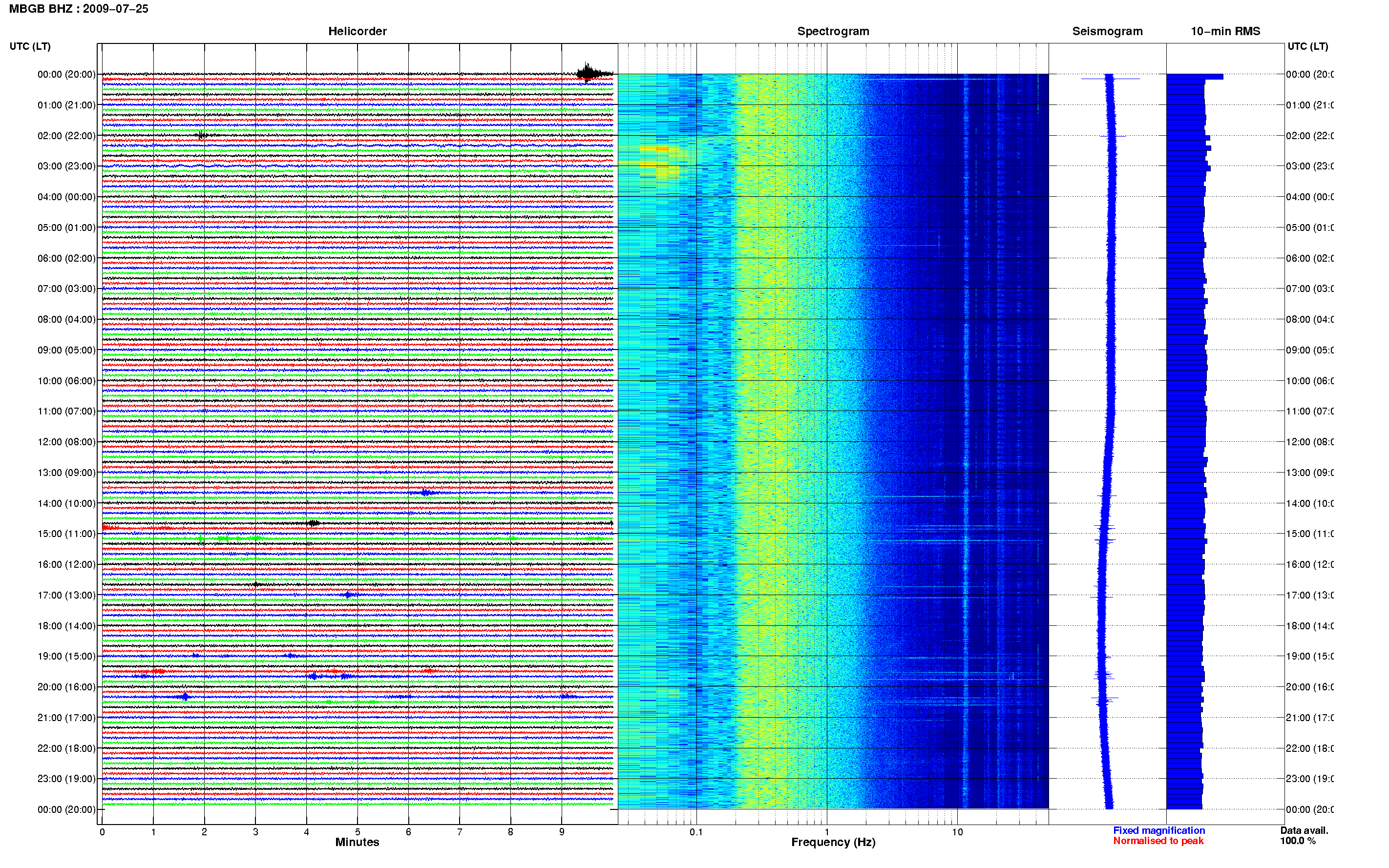1389x868 pixels.
Task: Click the blue event burst near 13:40 trace
Action: tap(425, 493)
